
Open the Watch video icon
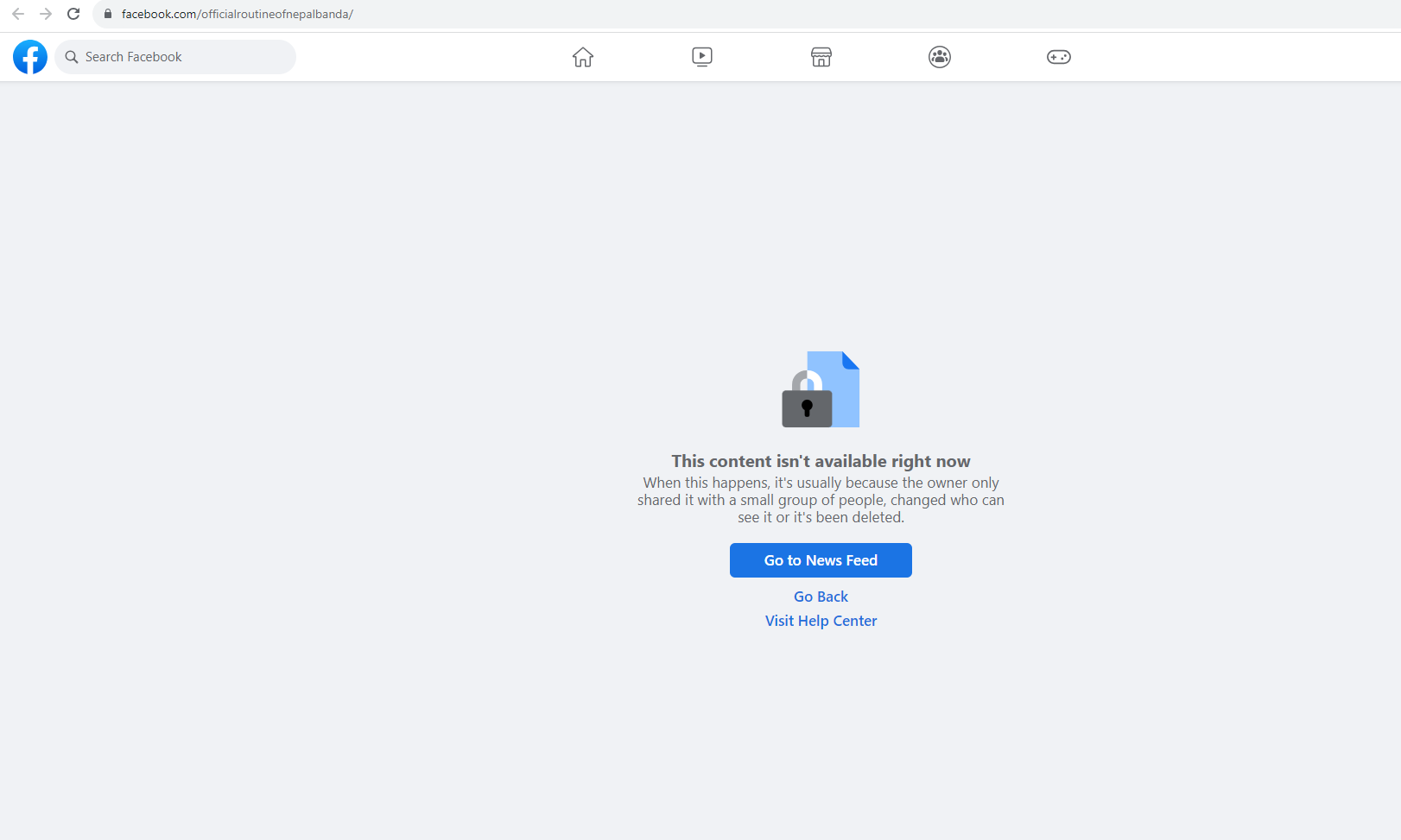(702, 57)
